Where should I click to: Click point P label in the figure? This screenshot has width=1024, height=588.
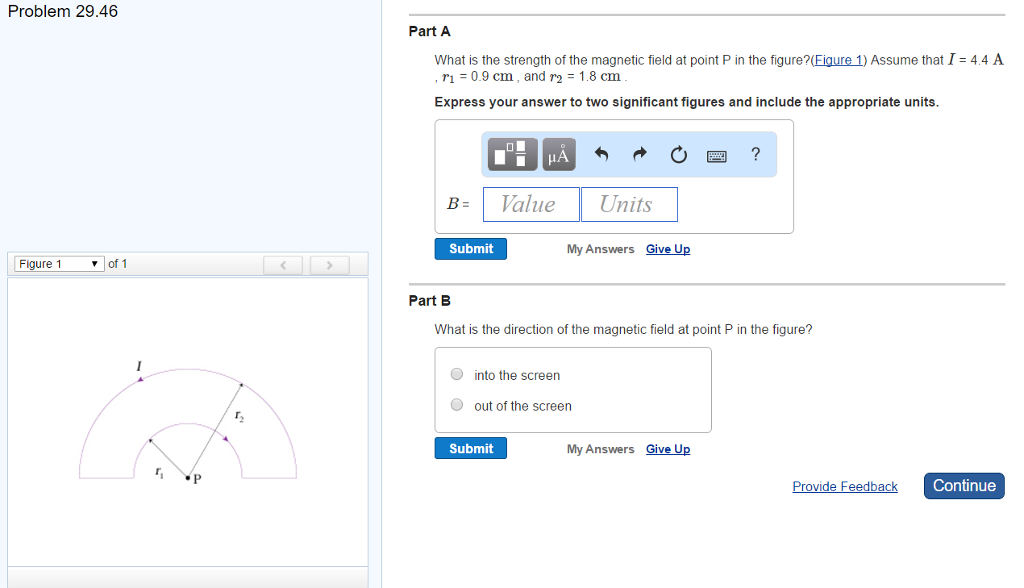coord(197,478)
